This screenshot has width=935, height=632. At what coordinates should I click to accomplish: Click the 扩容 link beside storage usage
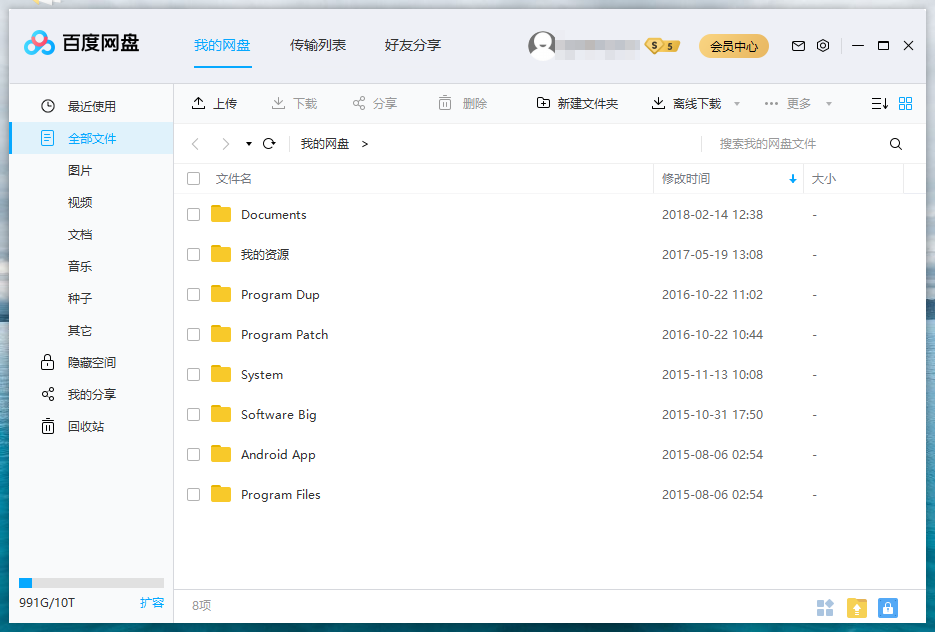coord(151,603)
